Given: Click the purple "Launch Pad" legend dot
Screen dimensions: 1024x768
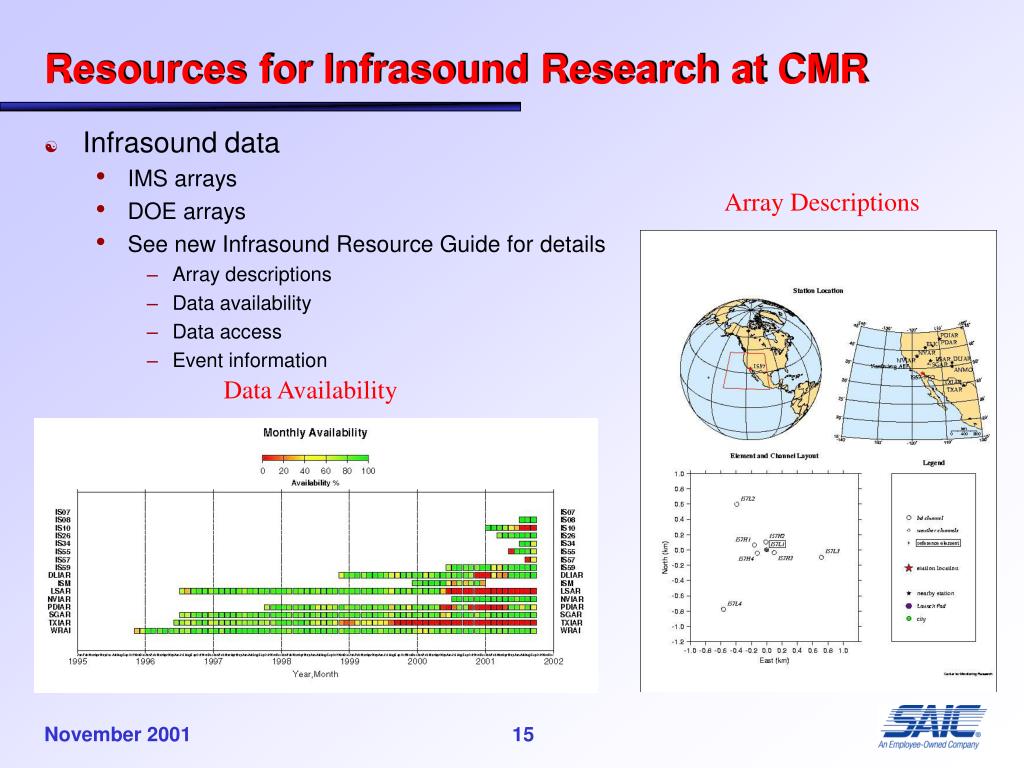Looking at the screenshot, I should tap(908, 606).
